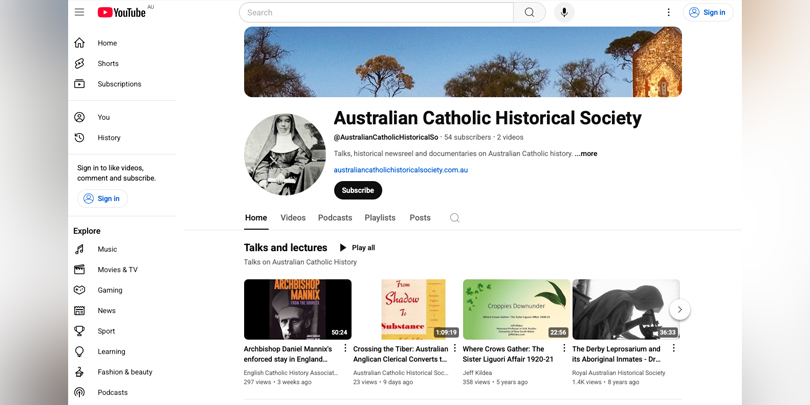This screenshot has height=405, width=810.
Task: Show next videos with right arrow
Action: (680, 309)
